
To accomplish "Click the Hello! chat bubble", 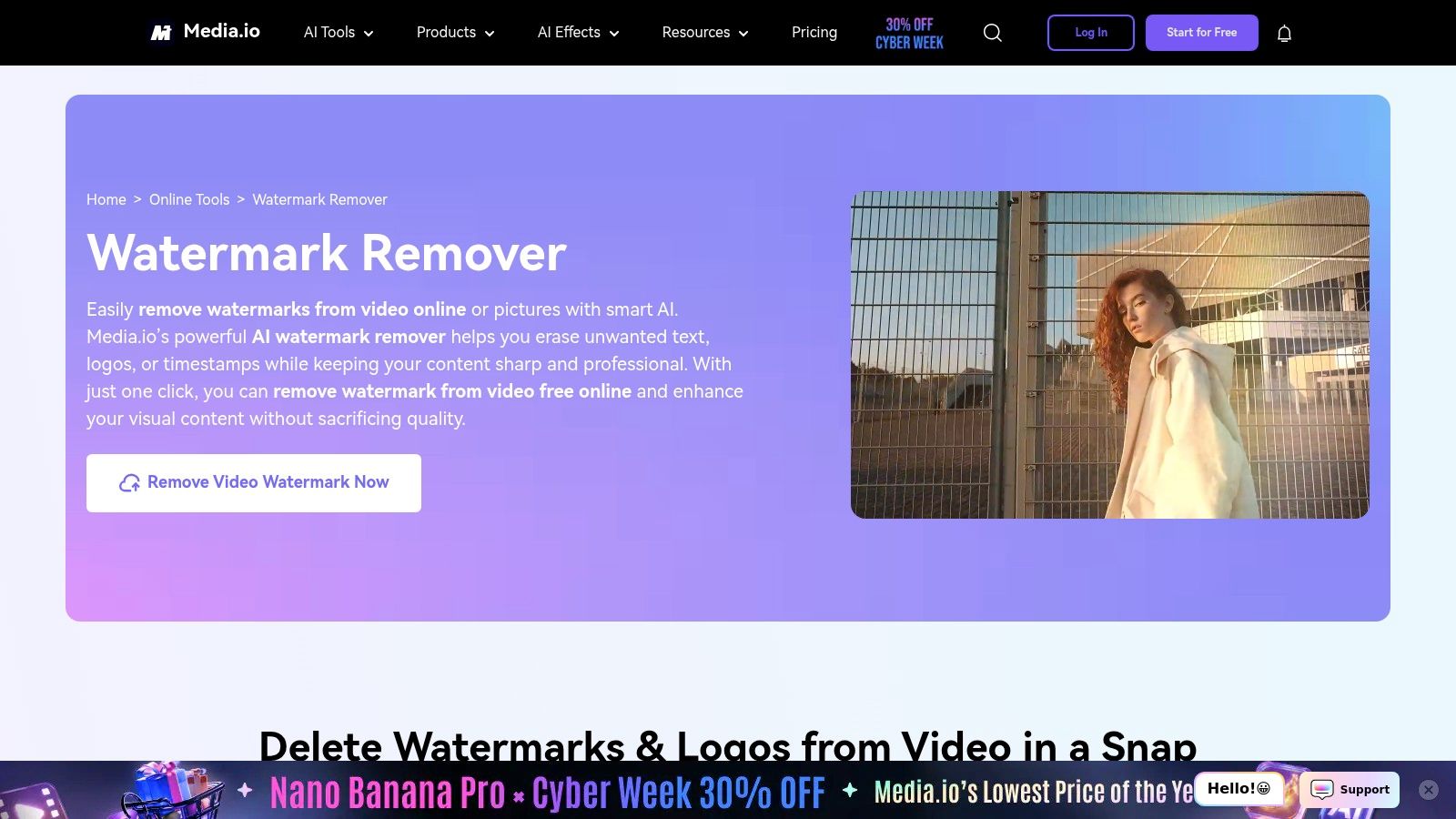I will coord(1239,789).
